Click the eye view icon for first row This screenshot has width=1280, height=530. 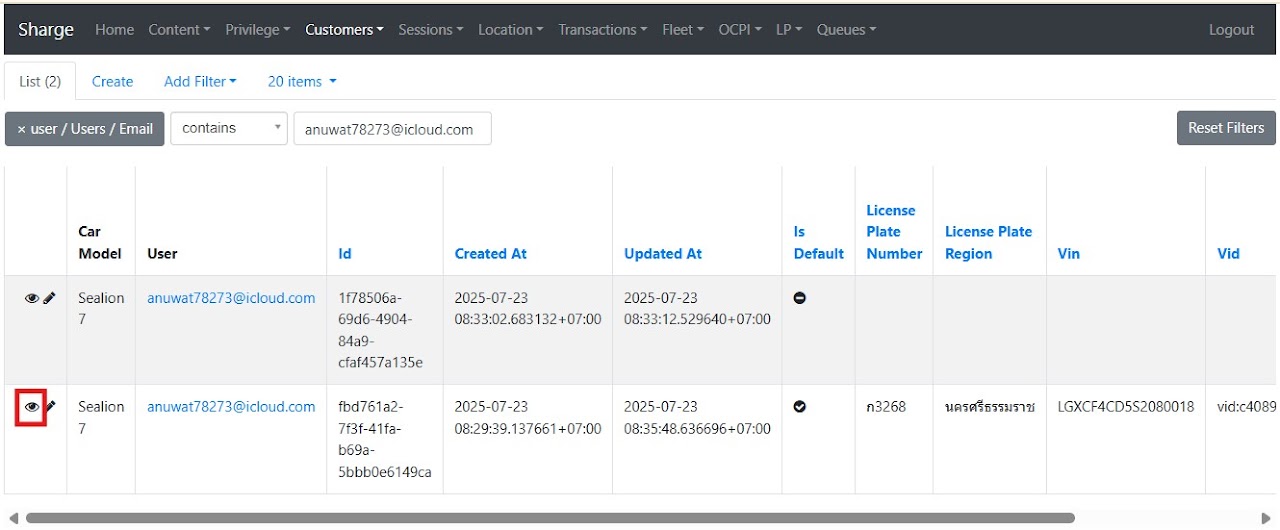[x=32, y=298]
